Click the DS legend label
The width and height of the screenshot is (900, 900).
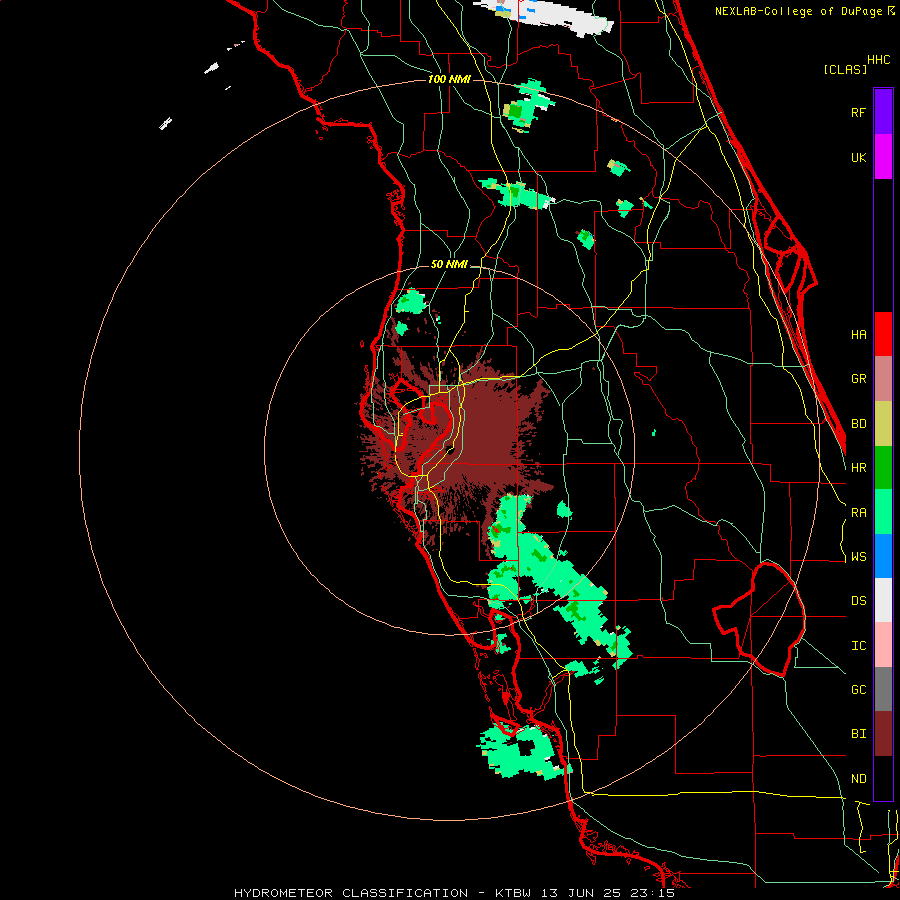point(858,600)
